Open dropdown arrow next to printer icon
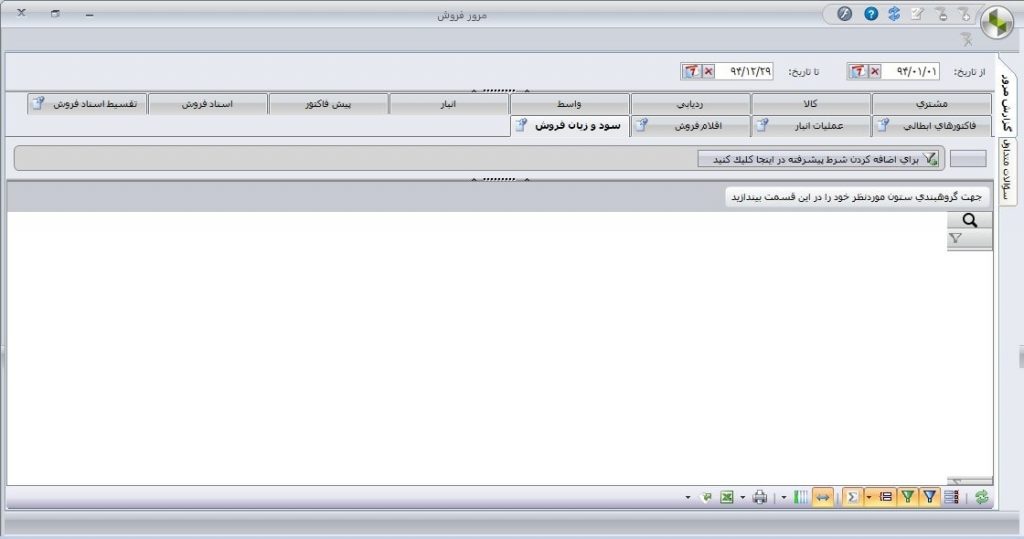 [x=743, y=497]
